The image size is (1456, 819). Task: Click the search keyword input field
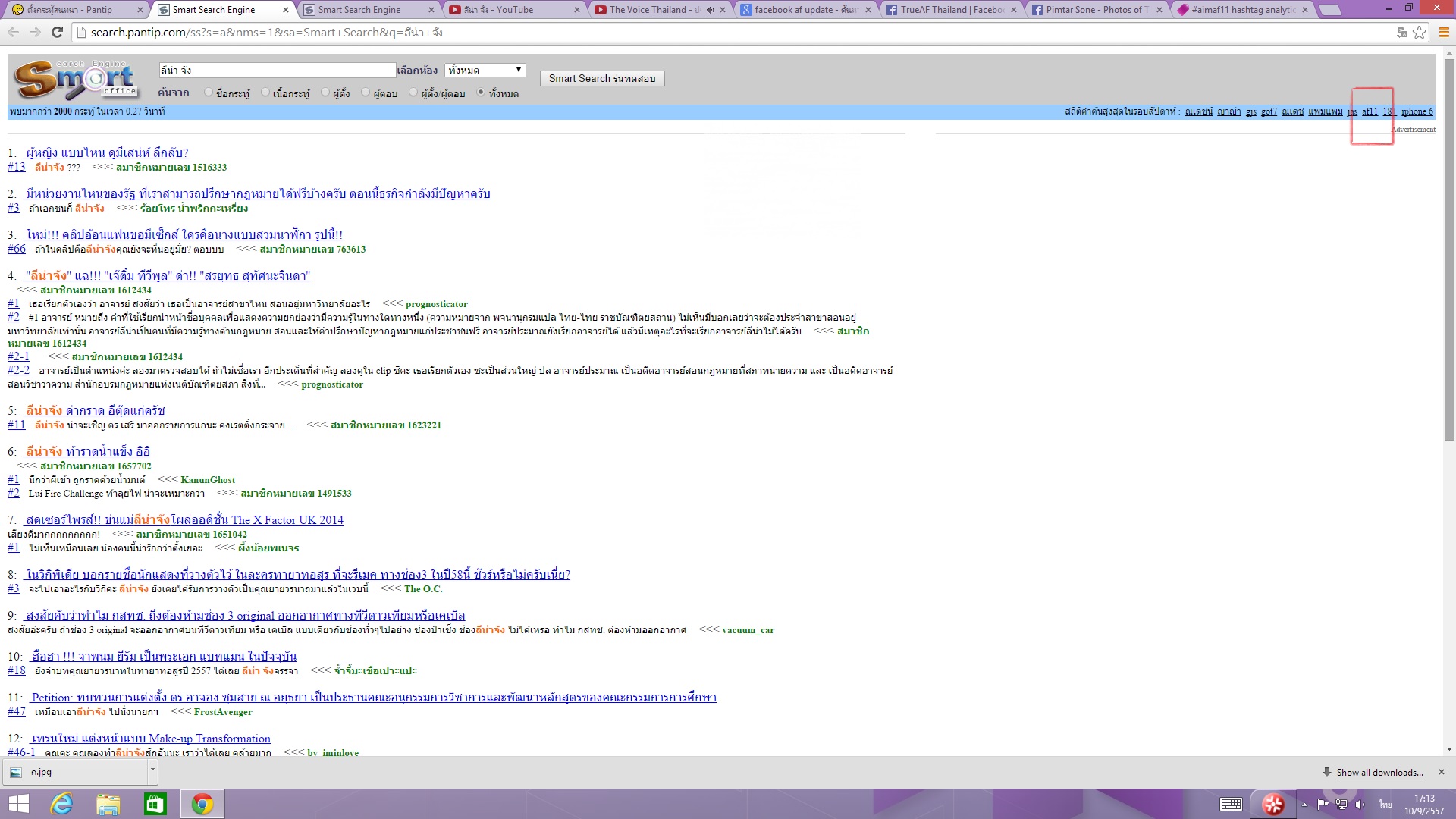pyautogui.click(x=277, y=70)
